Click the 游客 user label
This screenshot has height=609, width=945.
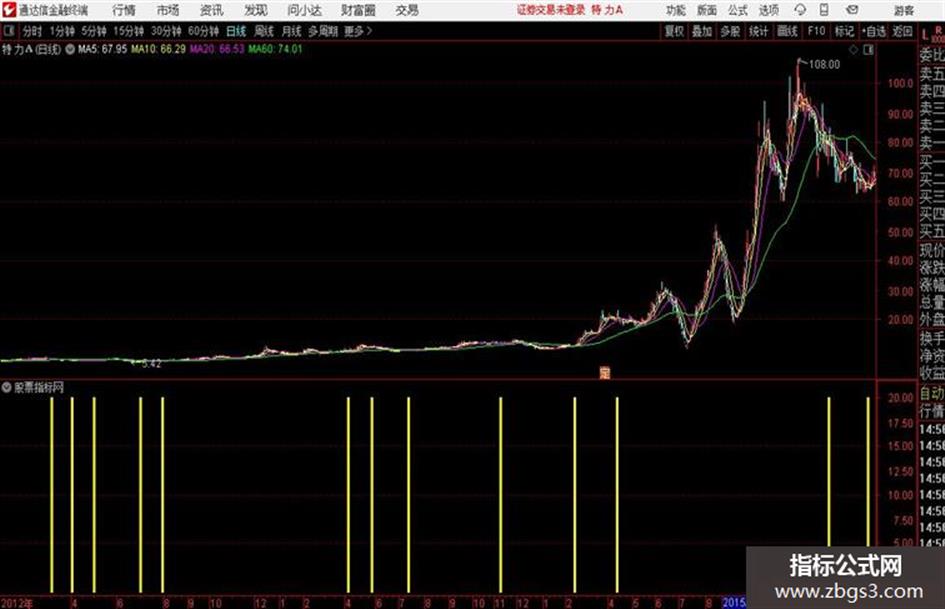click(x=903, y=10)
